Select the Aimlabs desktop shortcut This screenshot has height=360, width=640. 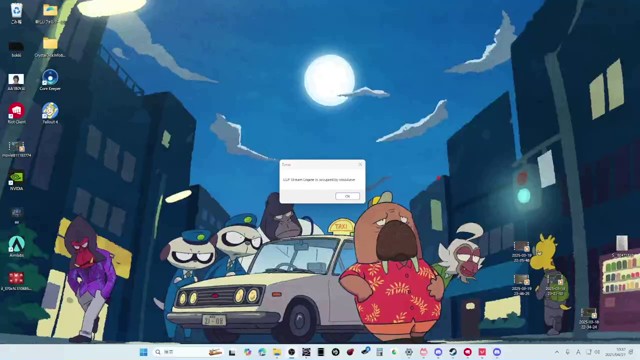point(16,247)
